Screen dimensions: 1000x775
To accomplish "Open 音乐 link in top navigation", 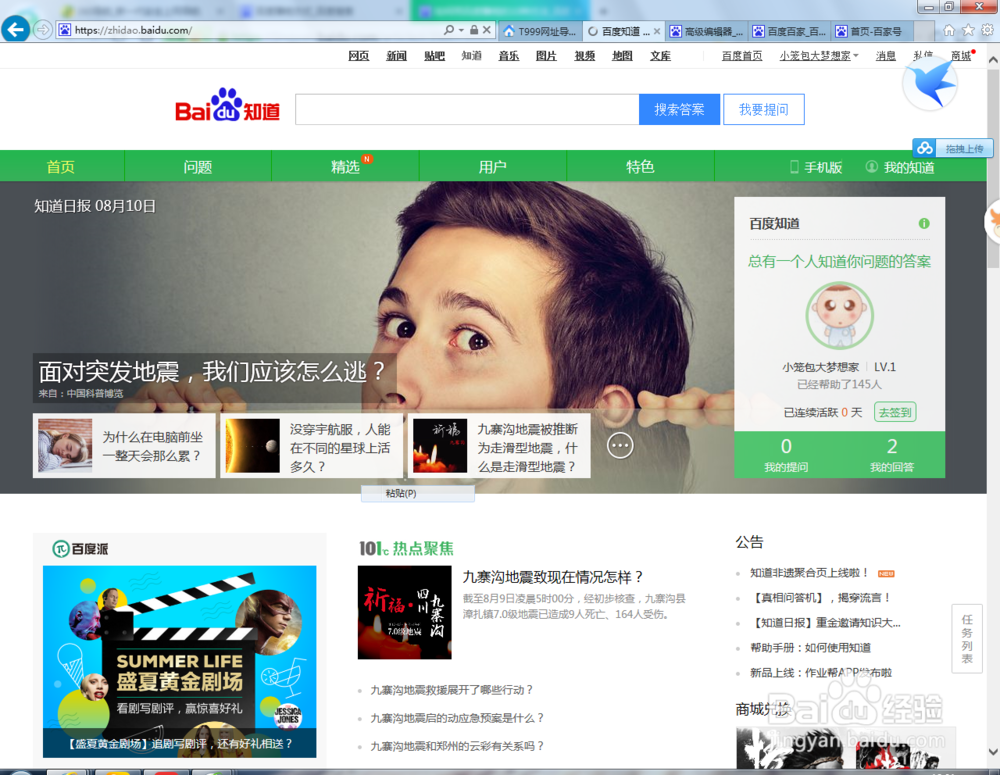I will 508,56.
